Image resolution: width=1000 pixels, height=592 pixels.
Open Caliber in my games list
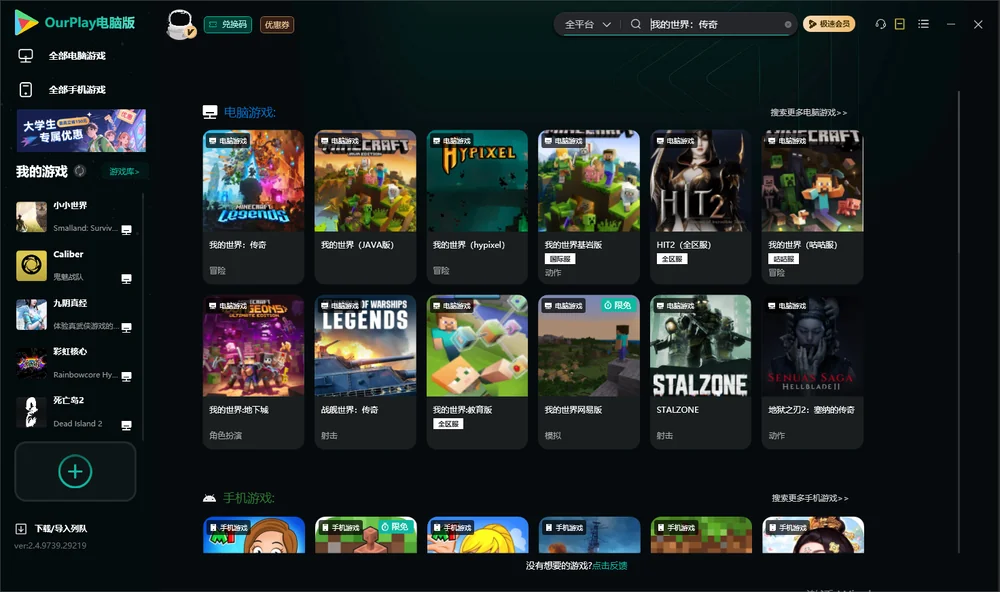point(75,265)
